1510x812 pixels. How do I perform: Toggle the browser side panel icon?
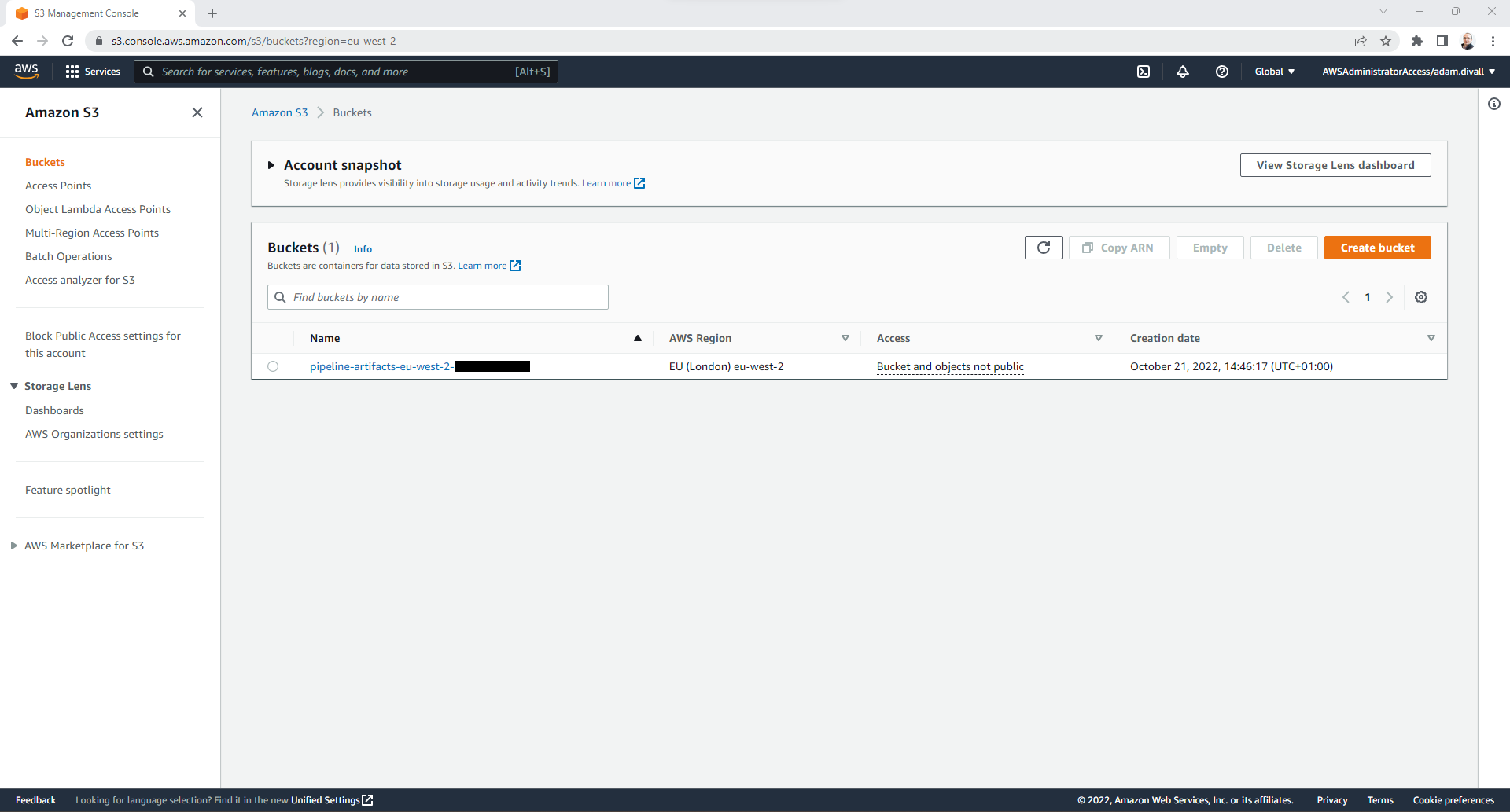pos(1442,41)
